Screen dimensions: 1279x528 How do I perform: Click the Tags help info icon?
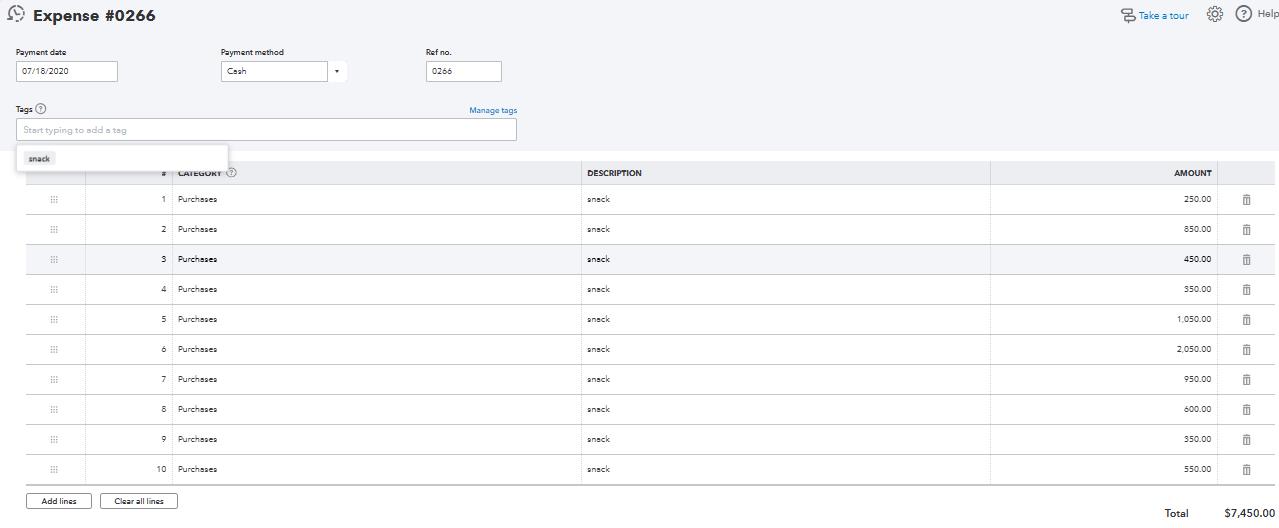41,109
